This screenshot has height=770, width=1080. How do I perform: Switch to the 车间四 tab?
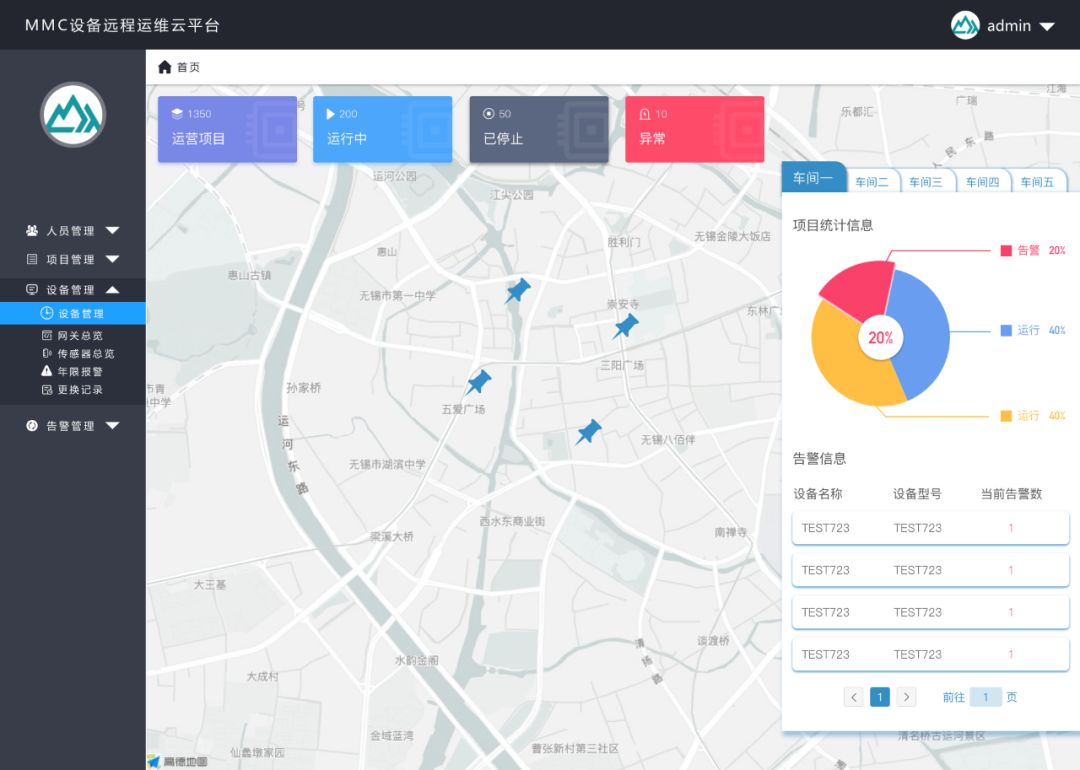coord(982,182)
